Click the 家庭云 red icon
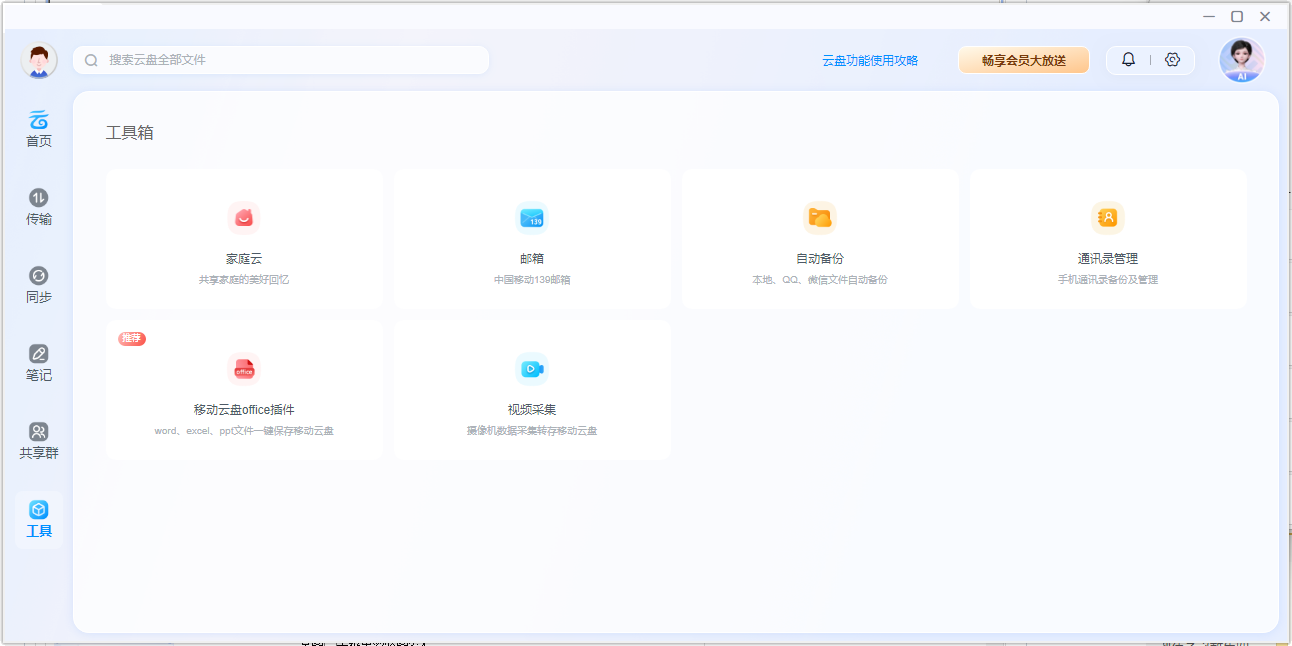This screenshot has height=646, width=1292. point(244,217)
